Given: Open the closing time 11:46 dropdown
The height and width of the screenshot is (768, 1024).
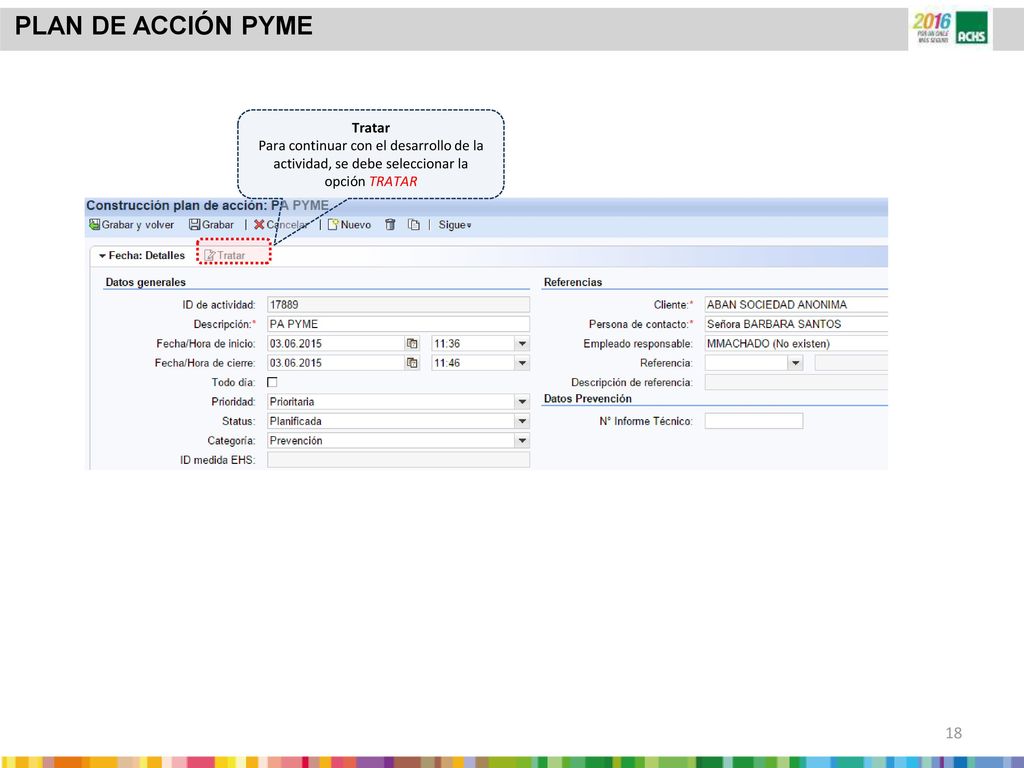Looking at the screenshot, I should pyautogui.click(x=522, y=363).
